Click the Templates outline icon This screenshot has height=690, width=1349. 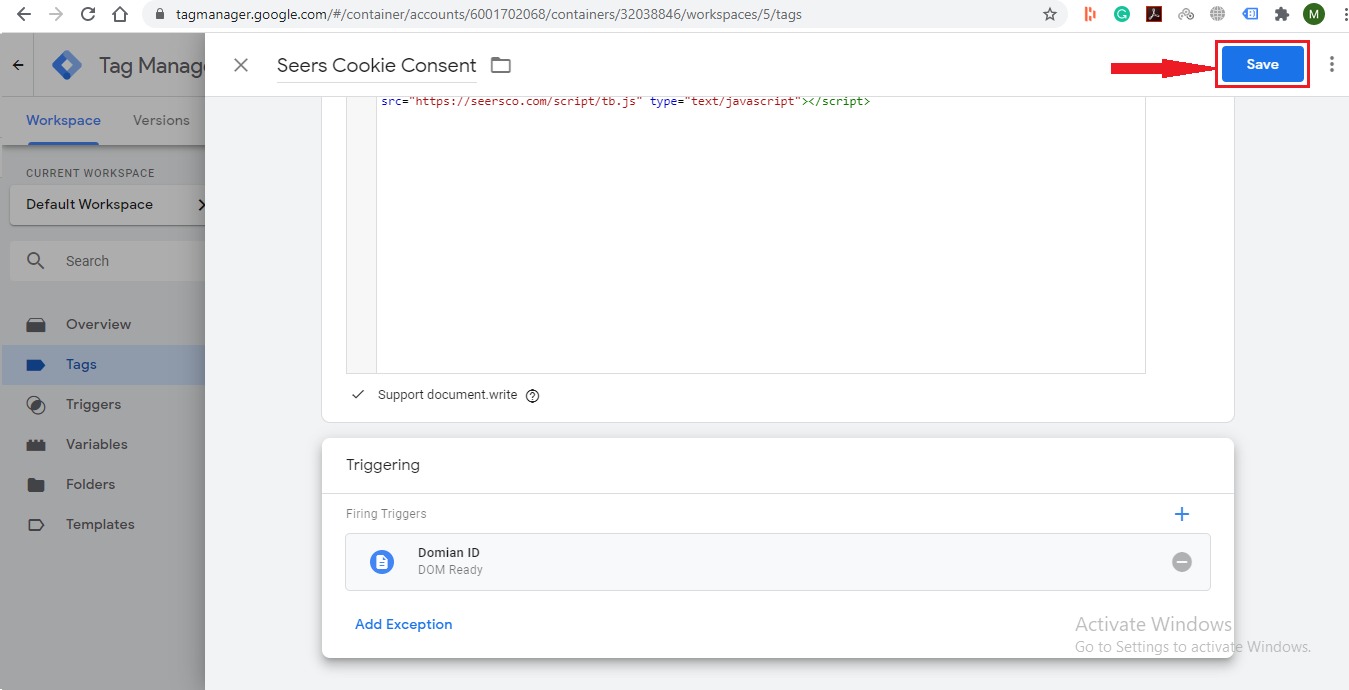36,524
